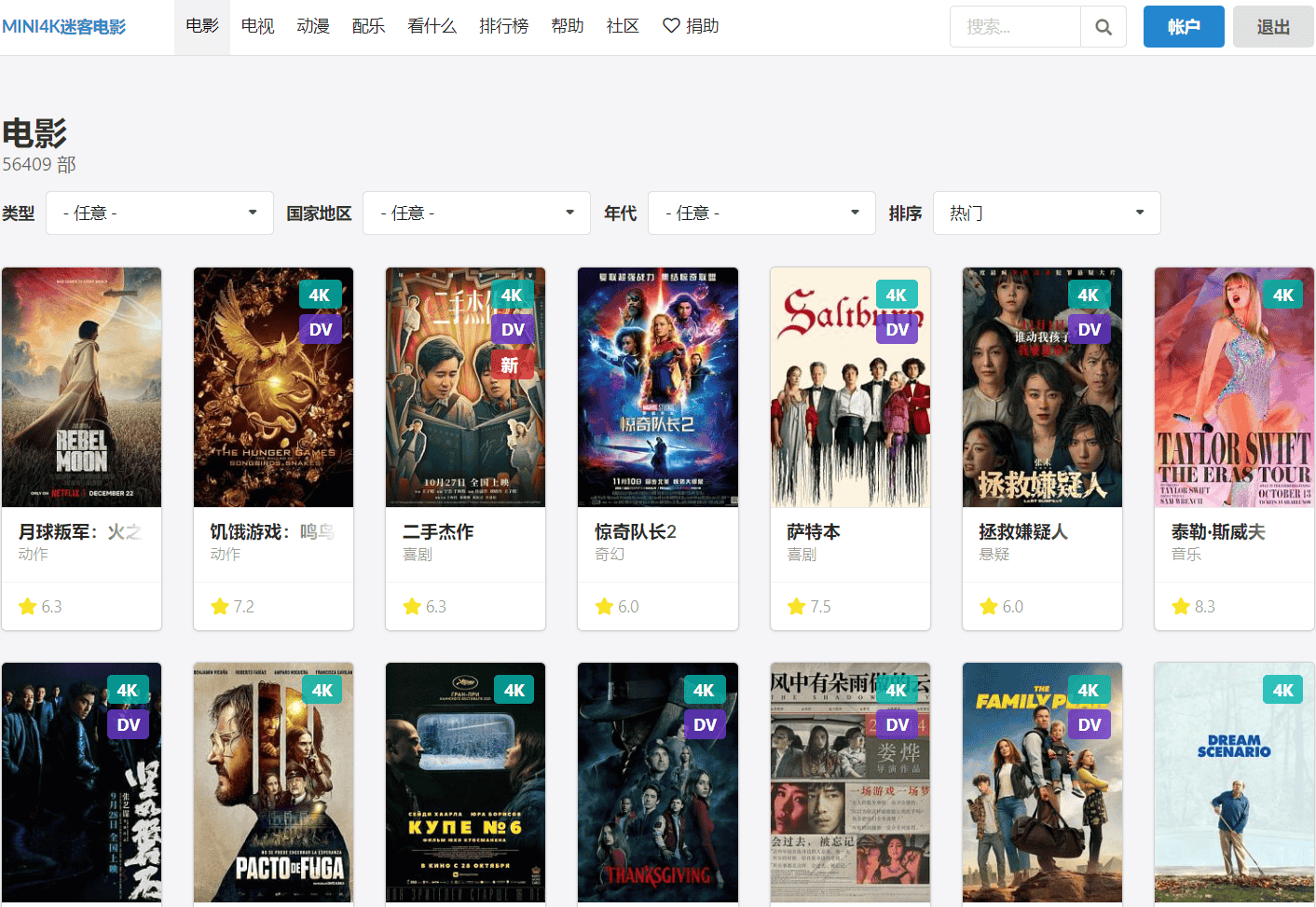Open the 拯救嫌疑人 title link

pos(1023,531)
